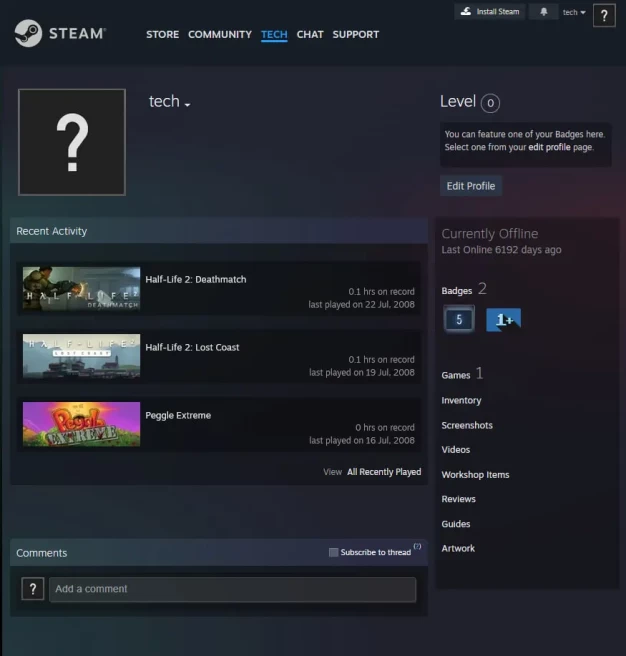
Task: Click the large profile avatar image
Action: coord(72,142)
